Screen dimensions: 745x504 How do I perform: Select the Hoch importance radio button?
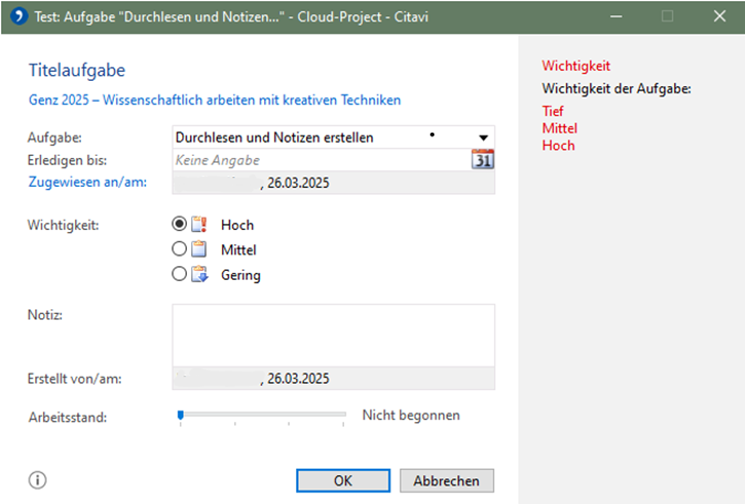180,225
